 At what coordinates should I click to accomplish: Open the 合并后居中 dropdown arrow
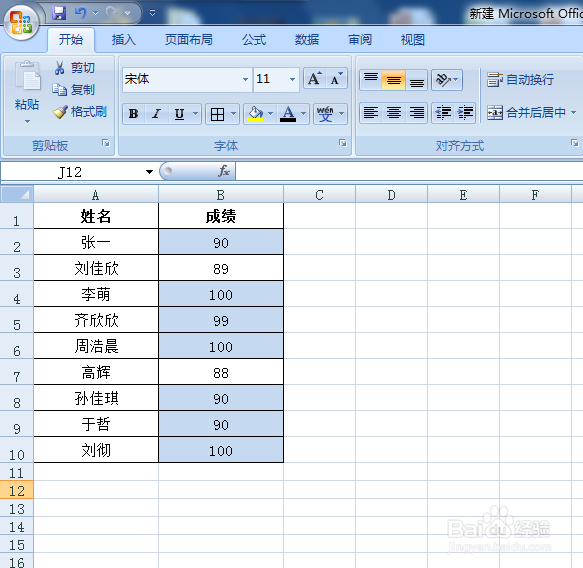click(573, 112)
